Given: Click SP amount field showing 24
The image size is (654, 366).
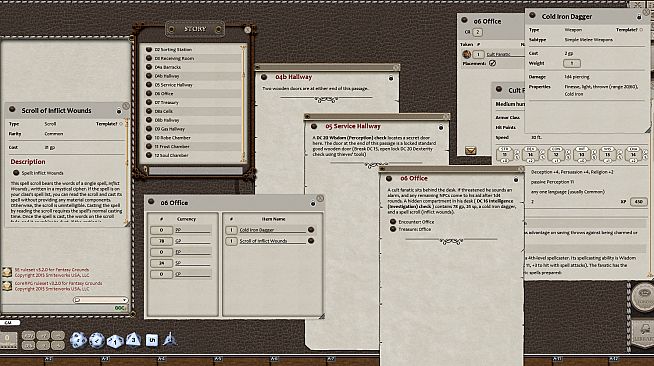Looking at the screenshot, I should coord(161,263).
